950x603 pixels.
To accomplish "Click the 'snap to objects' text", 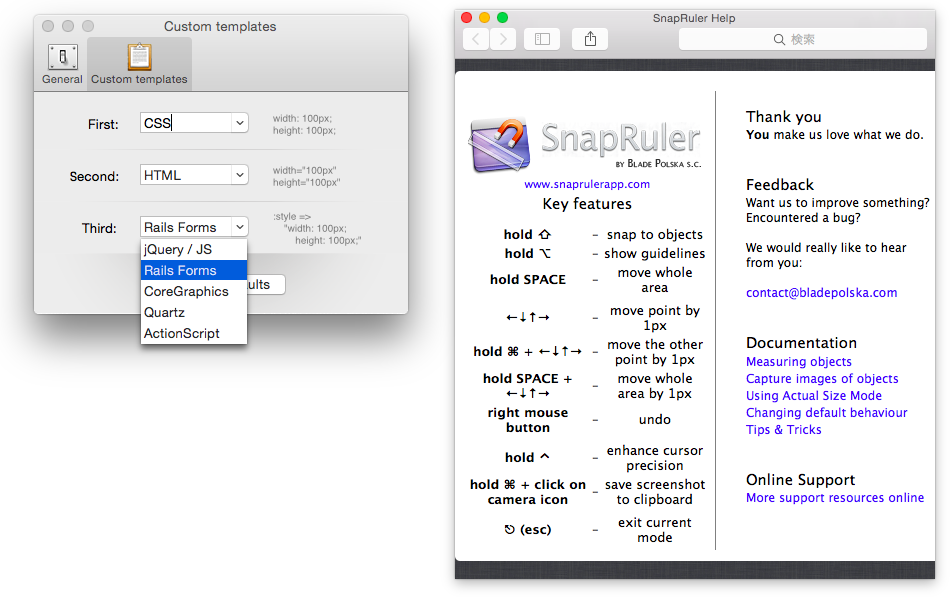I will pyautogui.click(x=655, y=235).
